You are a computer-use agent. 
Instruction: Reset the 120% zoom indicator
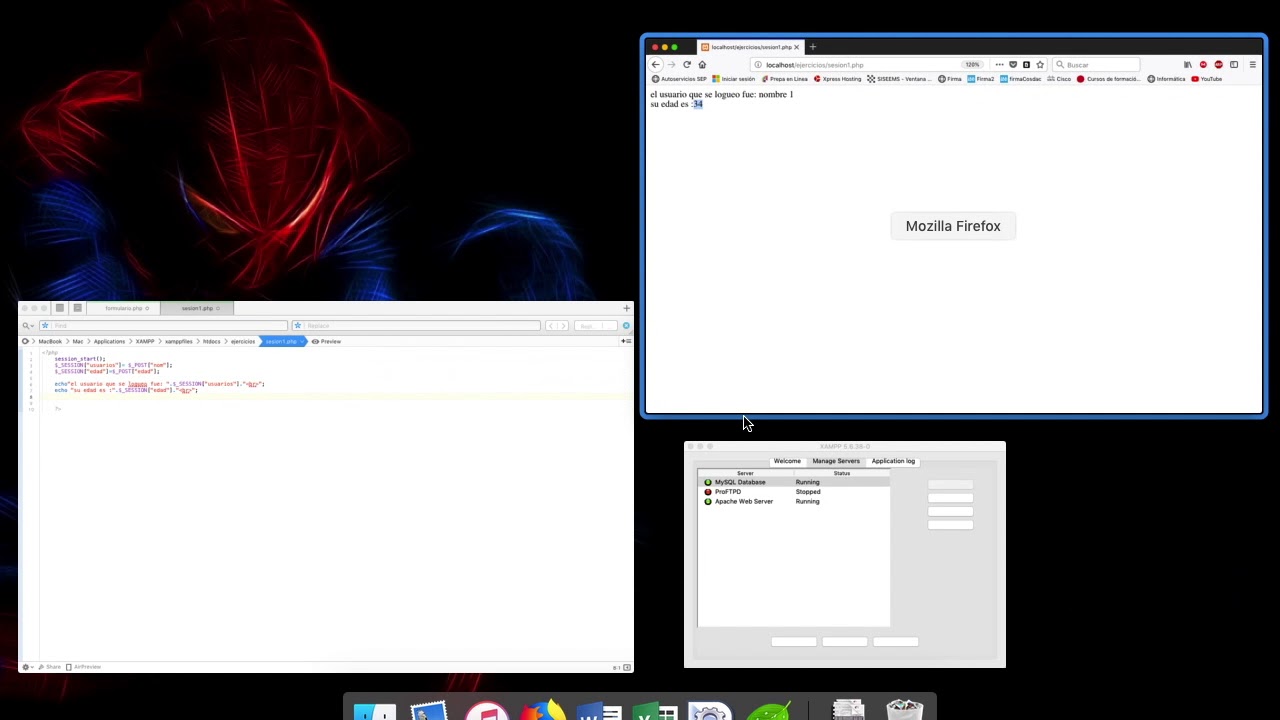972,65
